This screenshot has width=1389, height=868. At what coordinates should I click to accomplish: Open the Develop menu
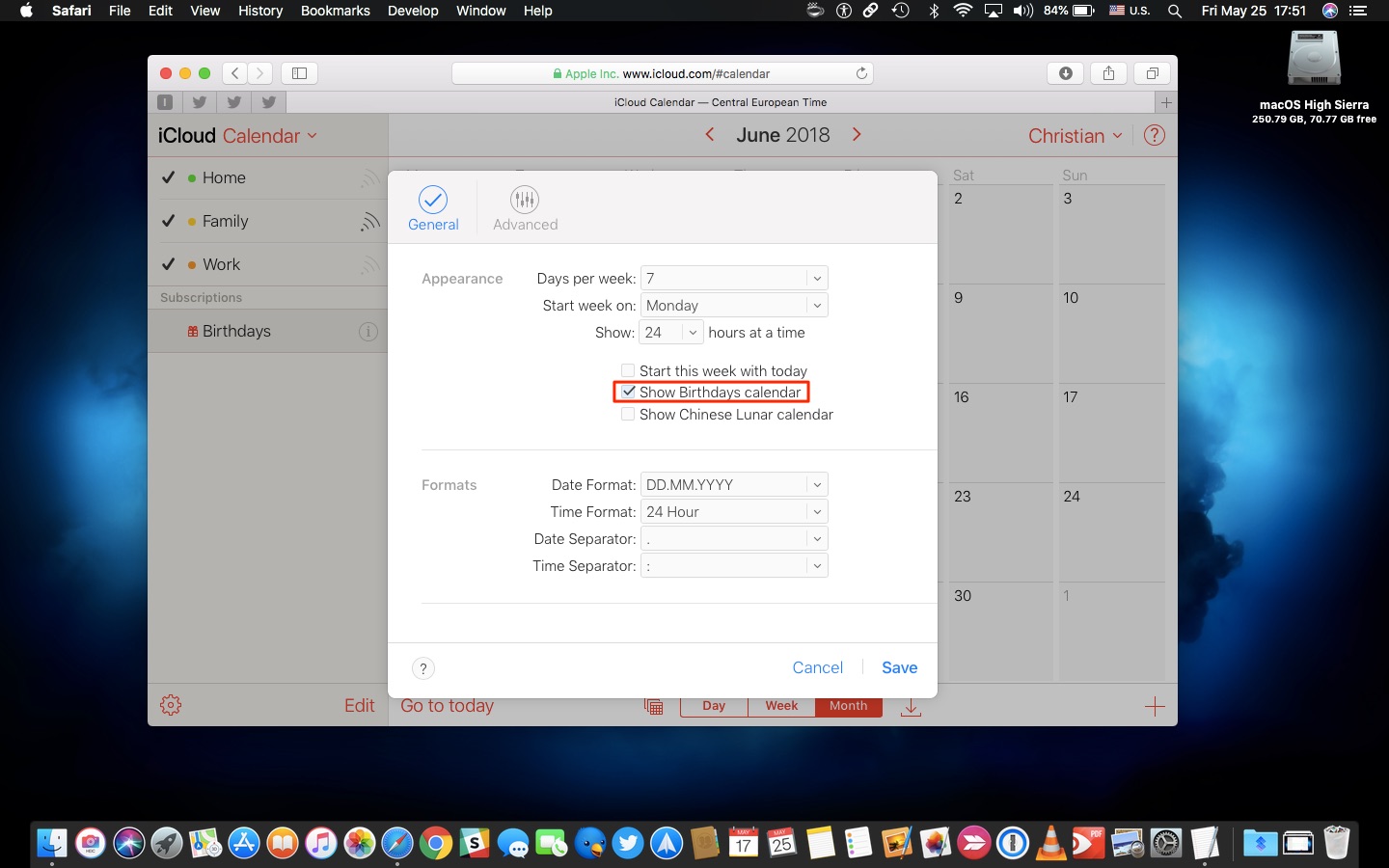click(413, 11)
